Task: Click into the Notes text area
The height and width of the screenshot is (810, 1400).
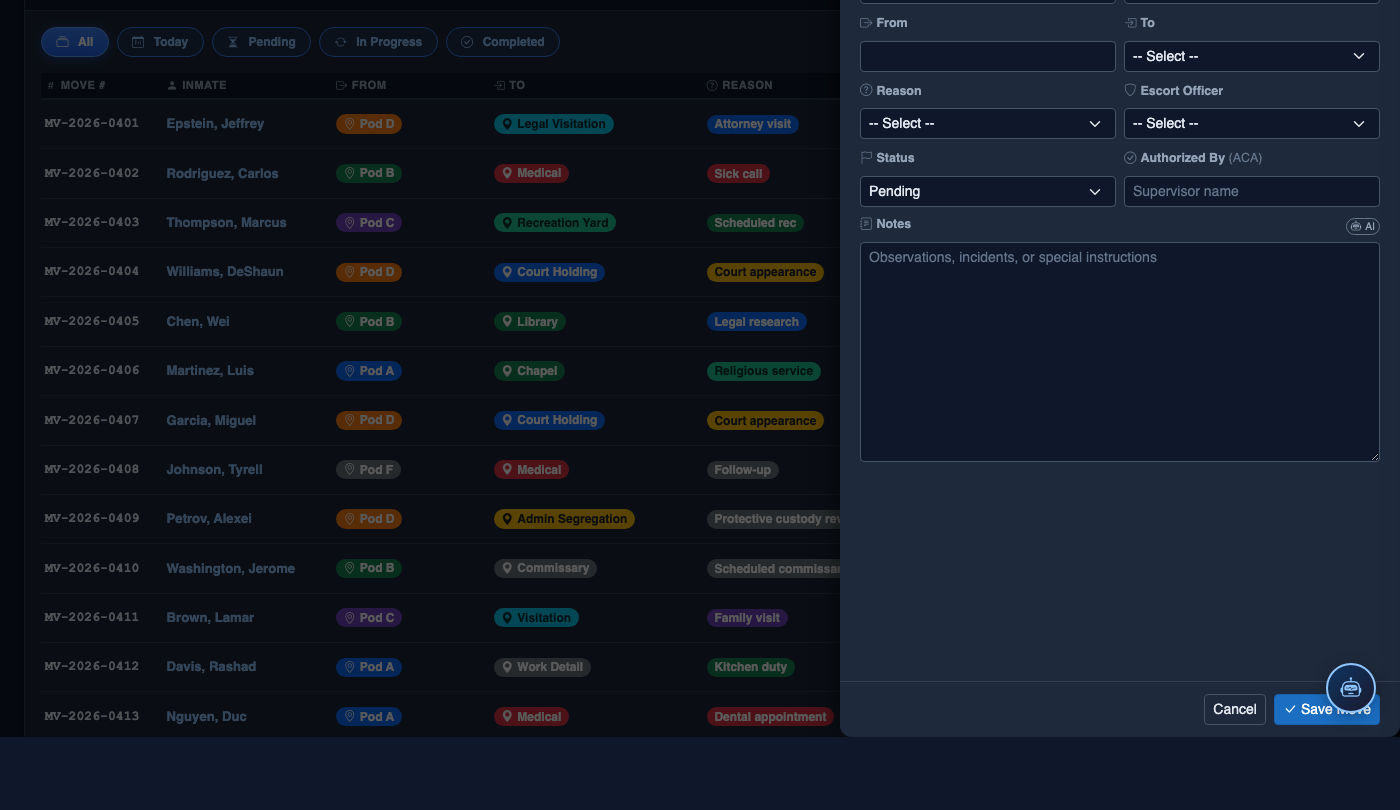Action: [1119, 352]
